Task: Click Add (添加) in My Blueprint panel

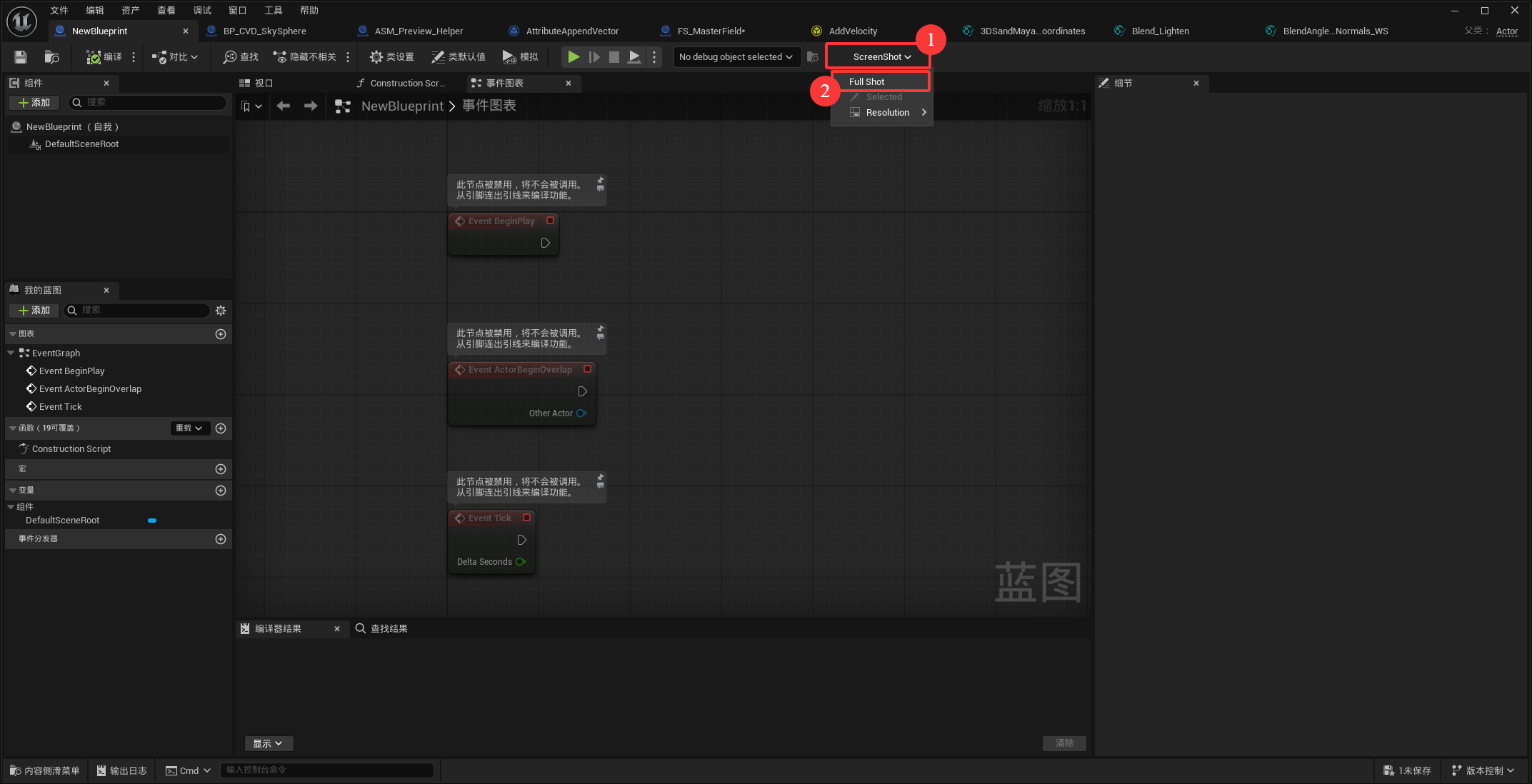Action: tap(34, 311)
